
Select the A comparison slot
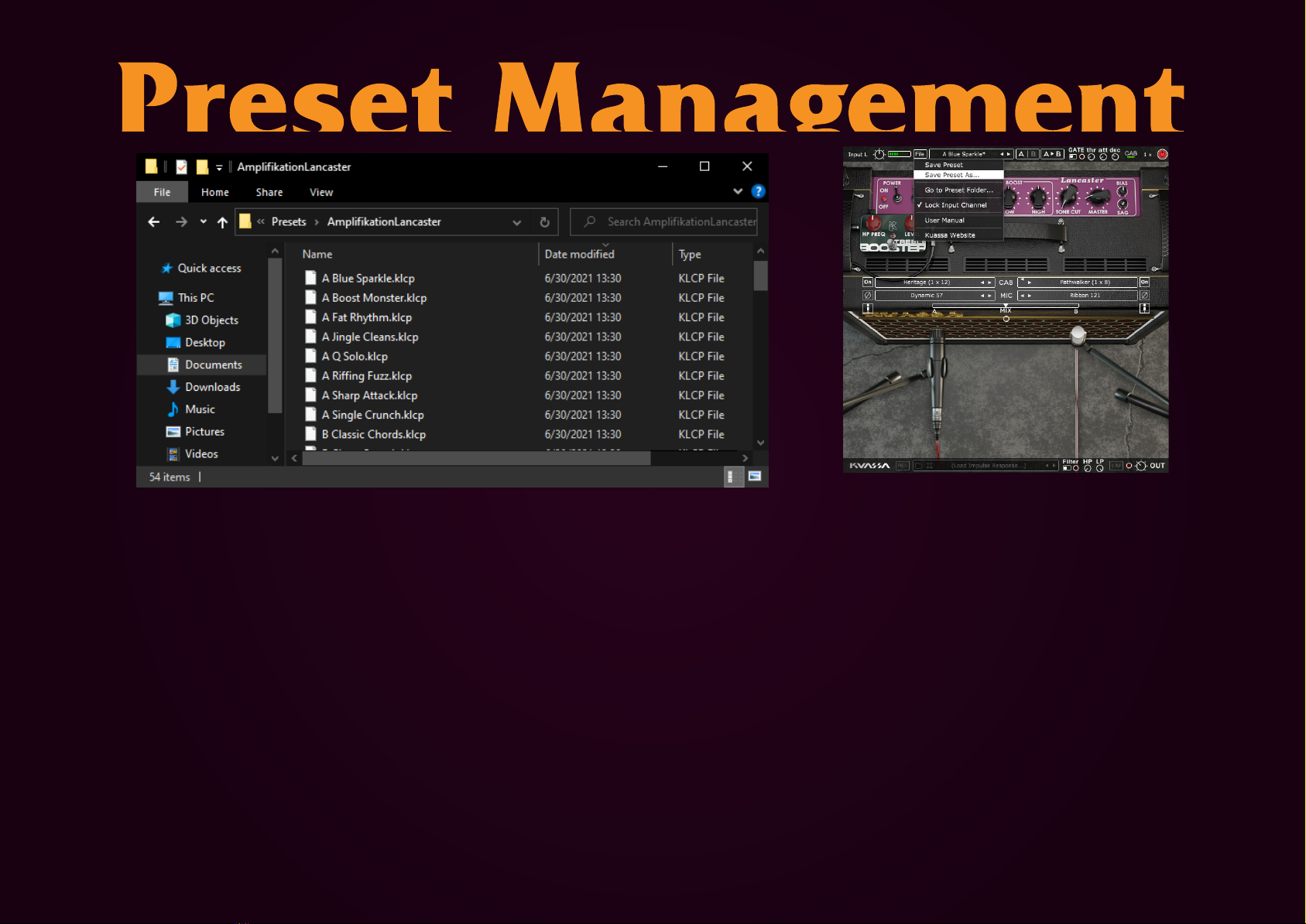pos(1021,154)
